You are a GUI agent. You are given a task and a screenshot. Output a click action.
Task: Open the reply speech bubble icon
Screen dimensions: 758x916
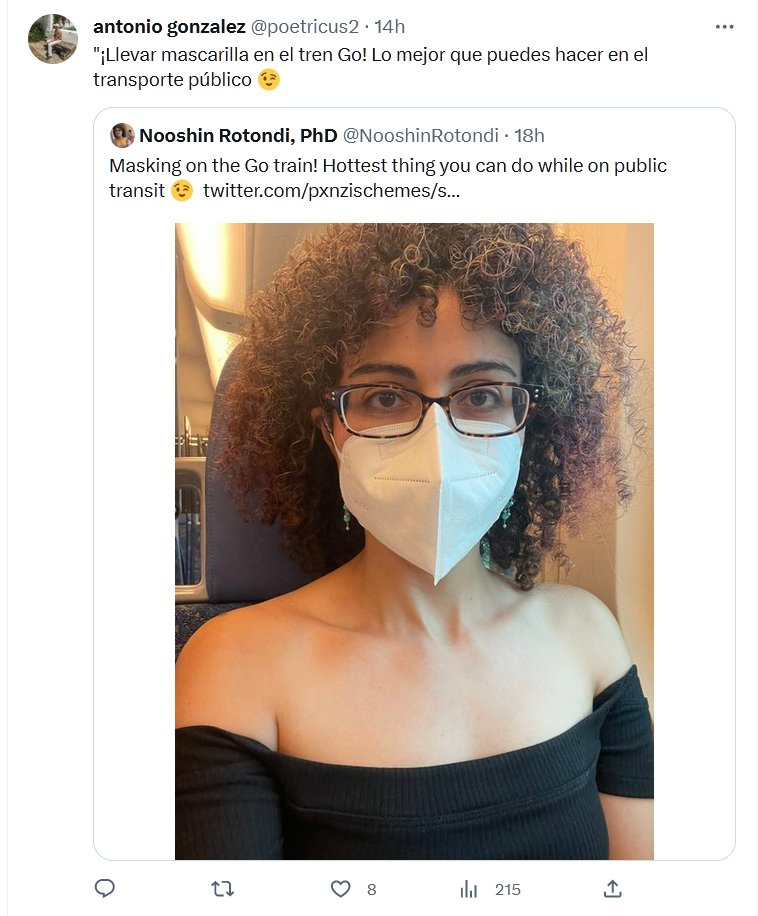point(104,889)
